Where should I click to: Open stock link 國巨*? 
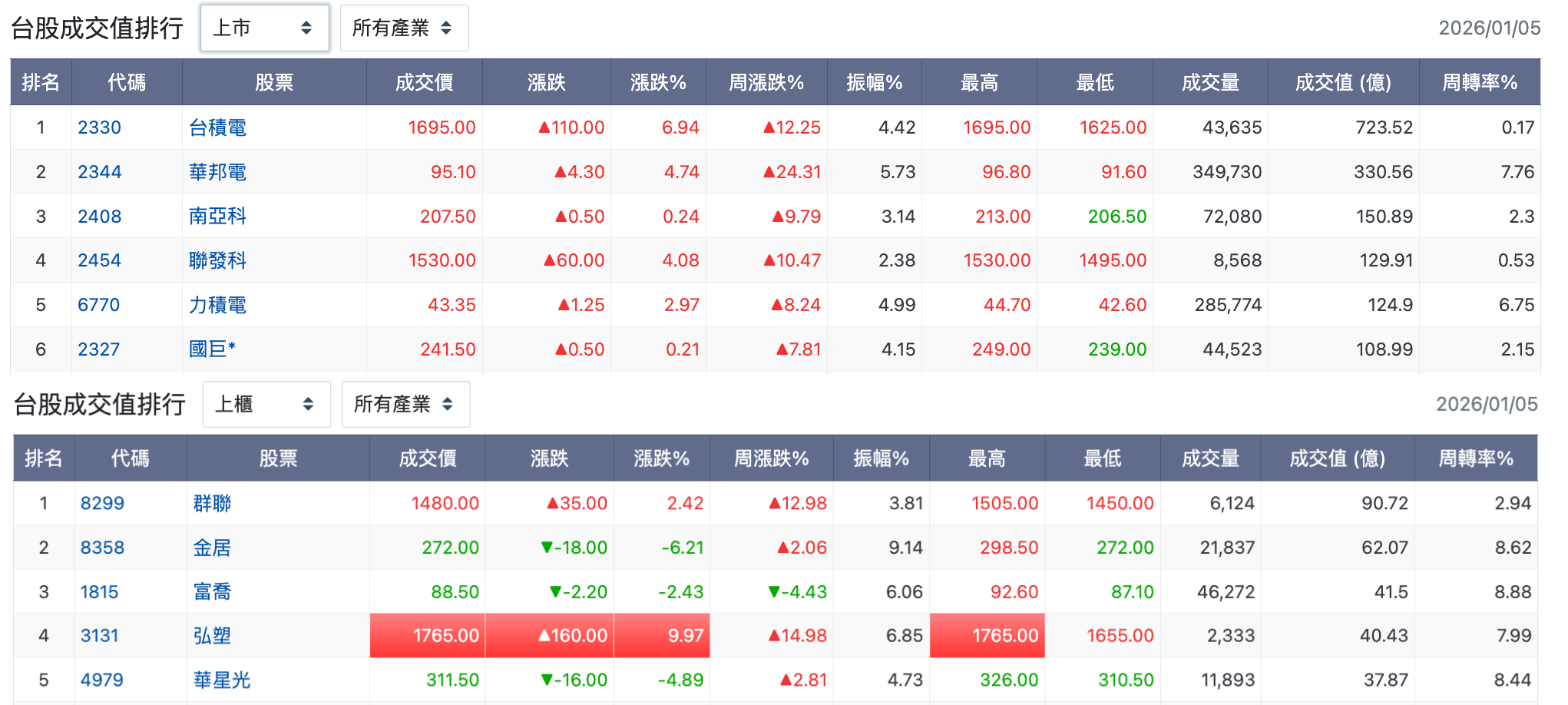coord(213,349)
